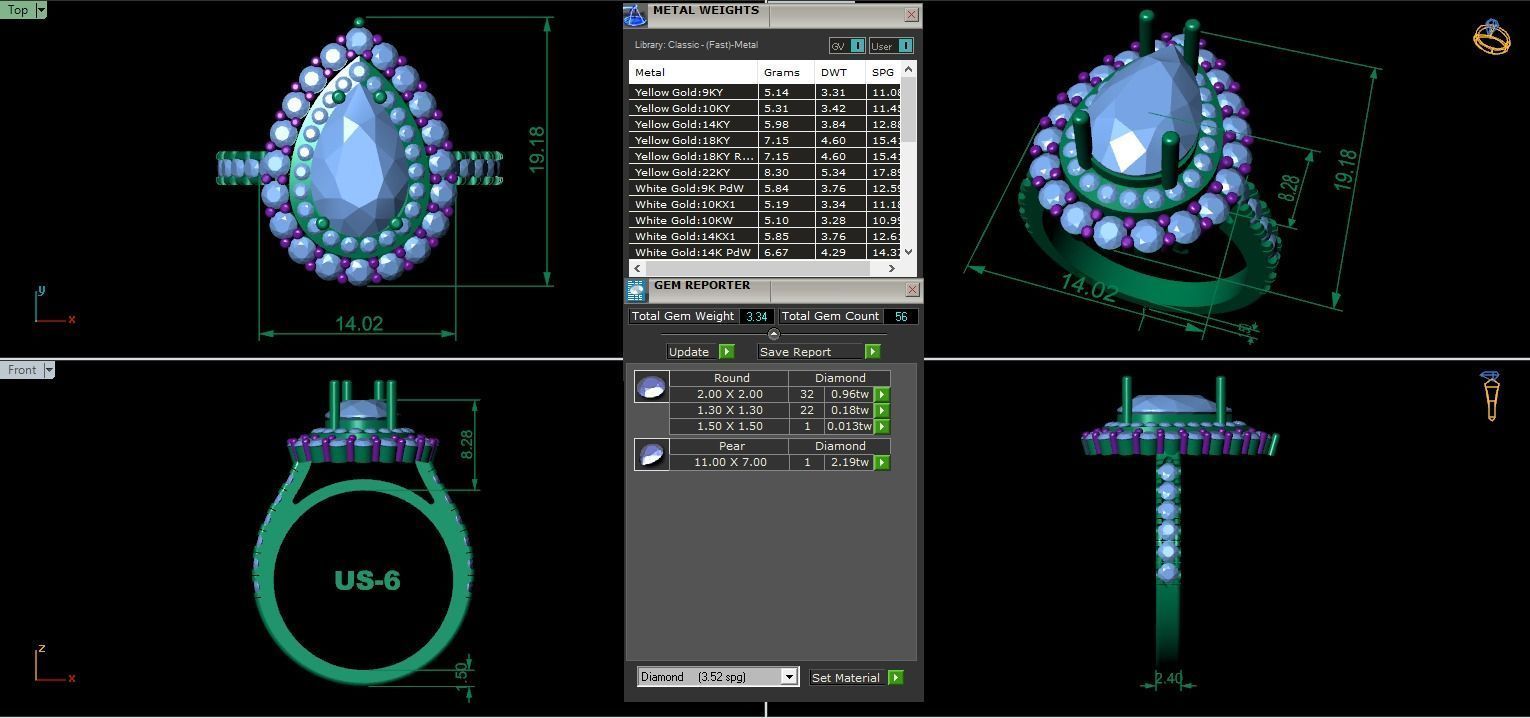
Task: Select the Yellow Gold:18KY row
Action: coord(765,140)
